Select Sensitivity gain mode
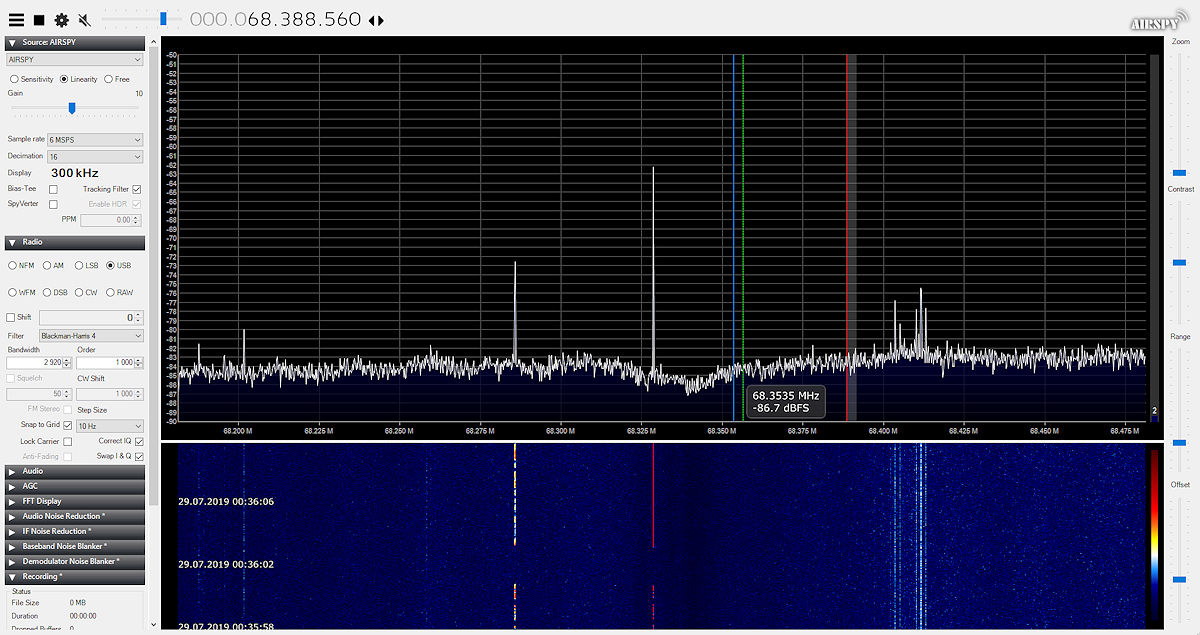Image resolution: width=1200 pixels, height=635 pixels. click(14, 79)
